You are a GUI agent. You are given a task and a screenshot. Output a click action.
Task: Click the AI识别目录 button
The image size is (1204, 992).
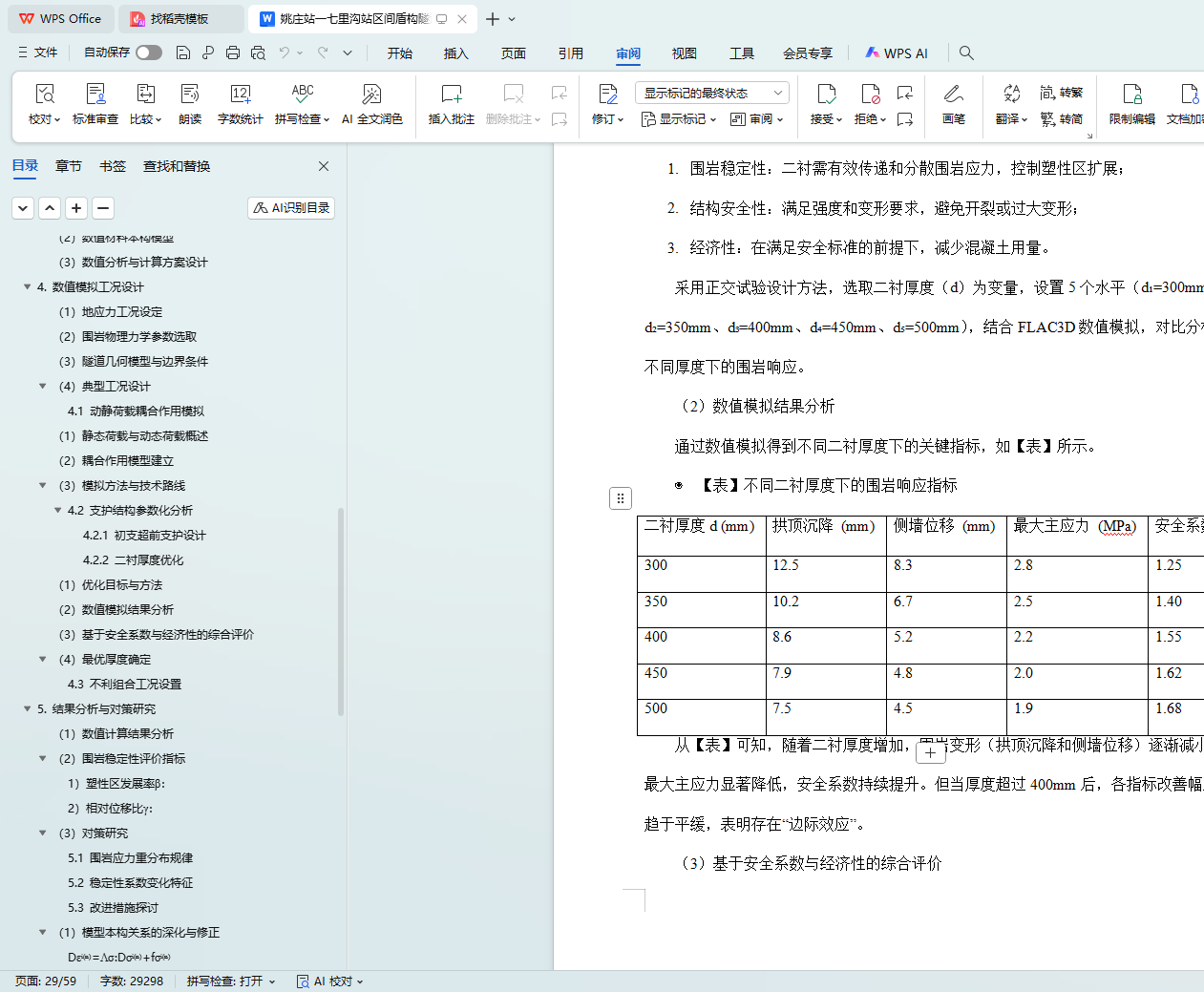pyautogui.click(x=291, y=208)
